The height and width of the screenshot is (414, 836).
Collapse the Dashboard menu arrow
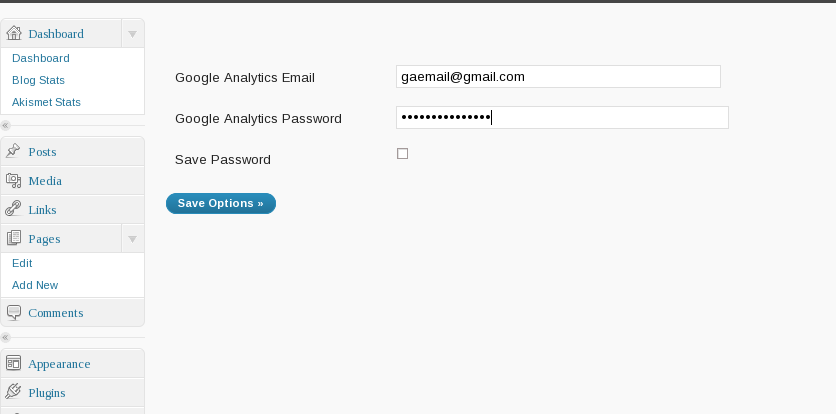pyautogui.click(x=132, y=34)
